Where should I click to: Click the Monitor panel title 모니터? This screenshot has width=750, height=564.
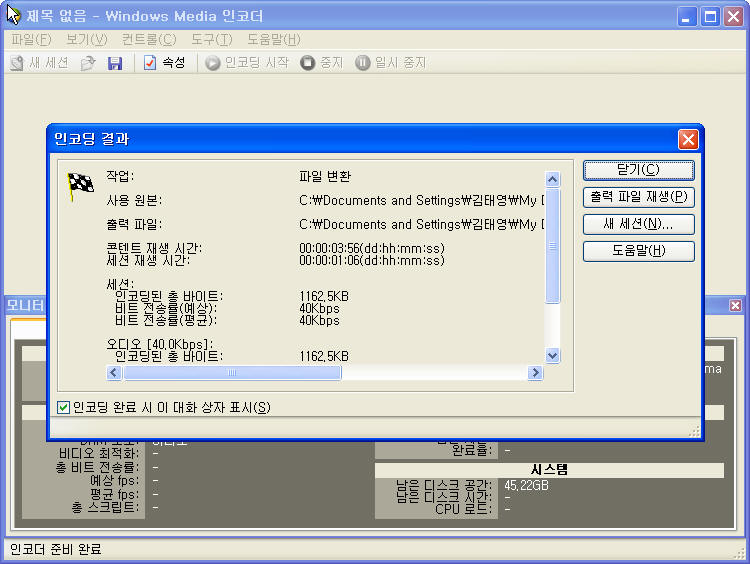pos(25,306)
